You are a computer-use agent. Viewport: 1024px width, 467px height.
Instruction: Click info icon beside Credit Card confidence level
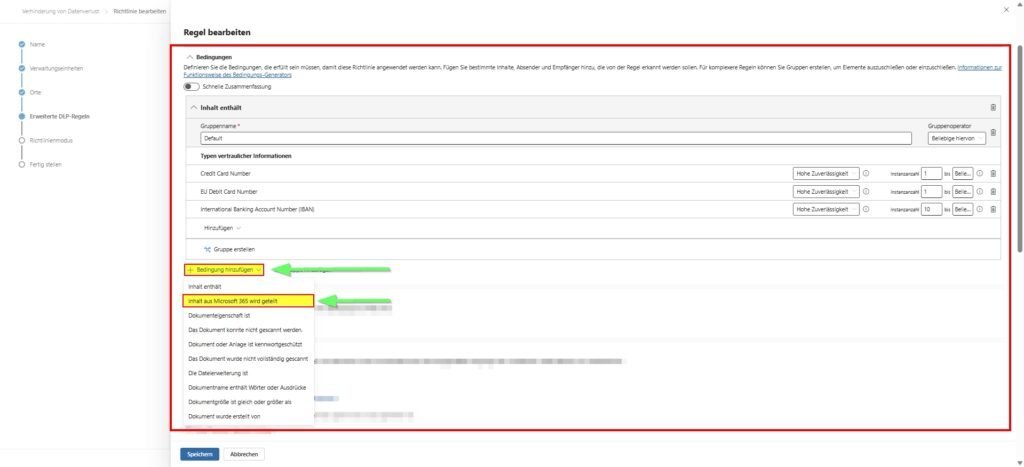(866, 173)
